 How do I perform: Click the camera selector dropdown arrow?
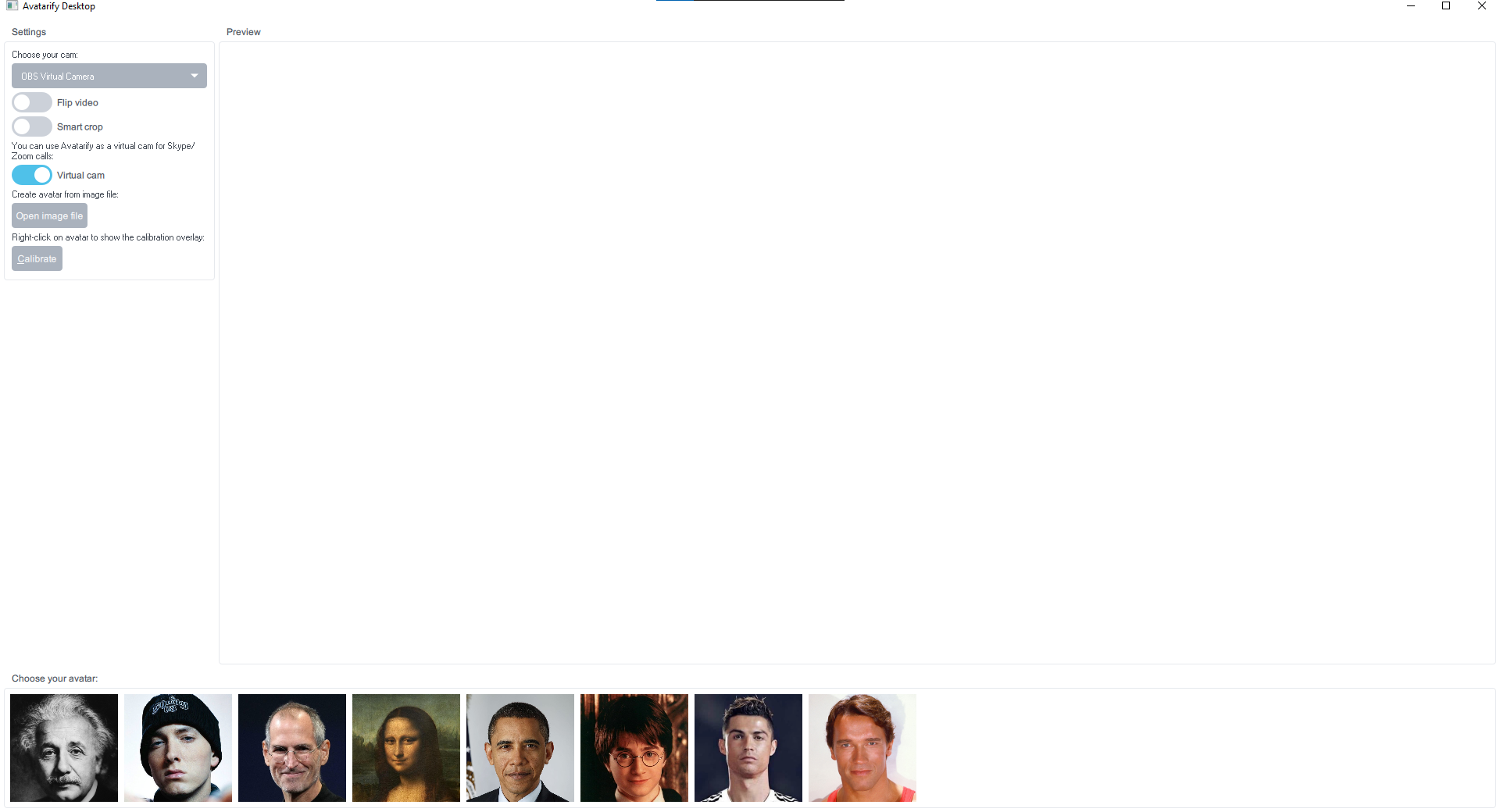(x=195, y=76)
